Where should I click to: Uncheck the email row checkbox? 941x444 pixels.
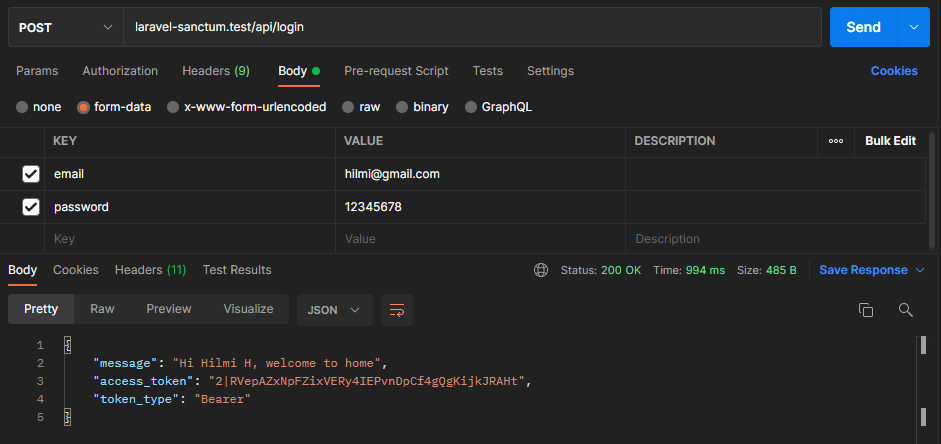[x=31, y=174]
